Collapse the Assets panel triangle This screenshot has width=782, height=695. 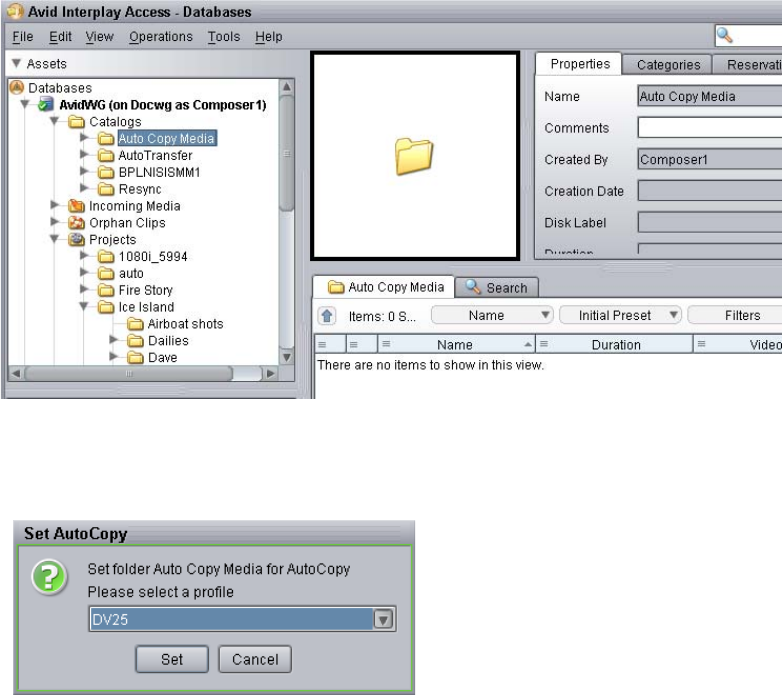point(16,63)
